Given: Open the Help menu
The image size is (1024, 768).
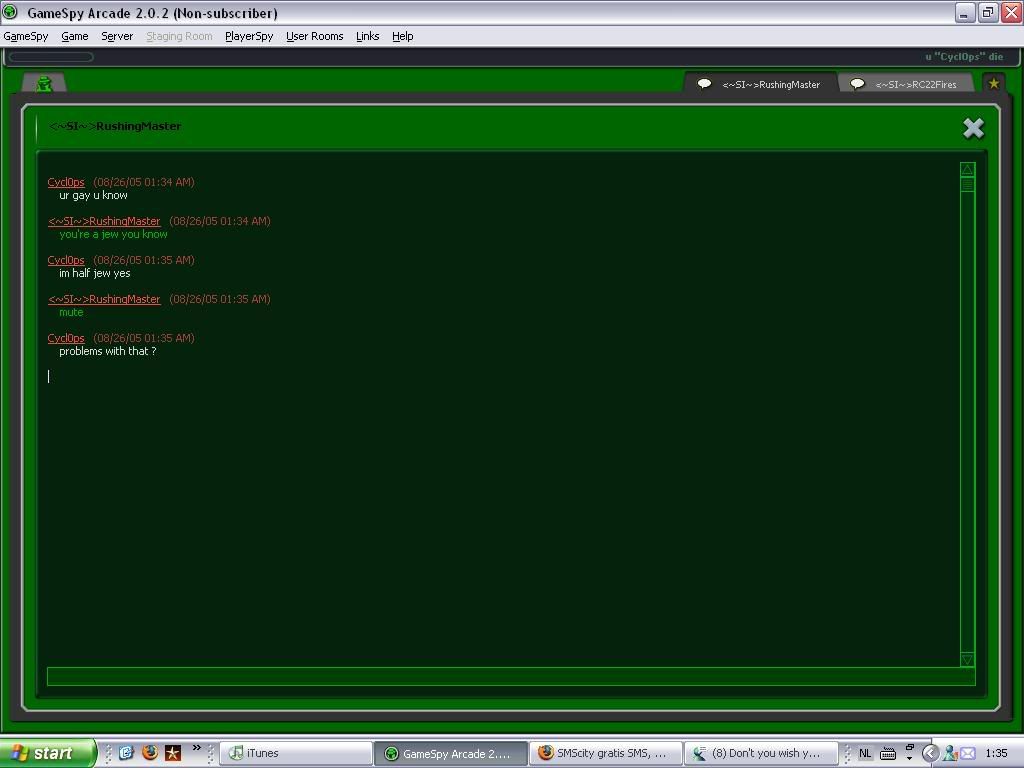Looking at the screenshot, I should click(x=402, y=37).
